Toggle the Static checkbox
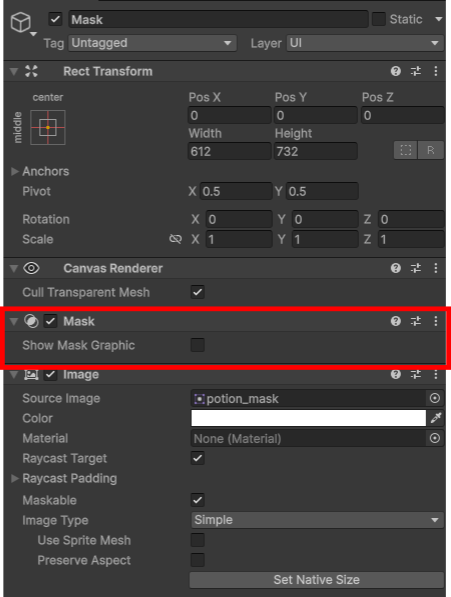 [x=379, y=19]
